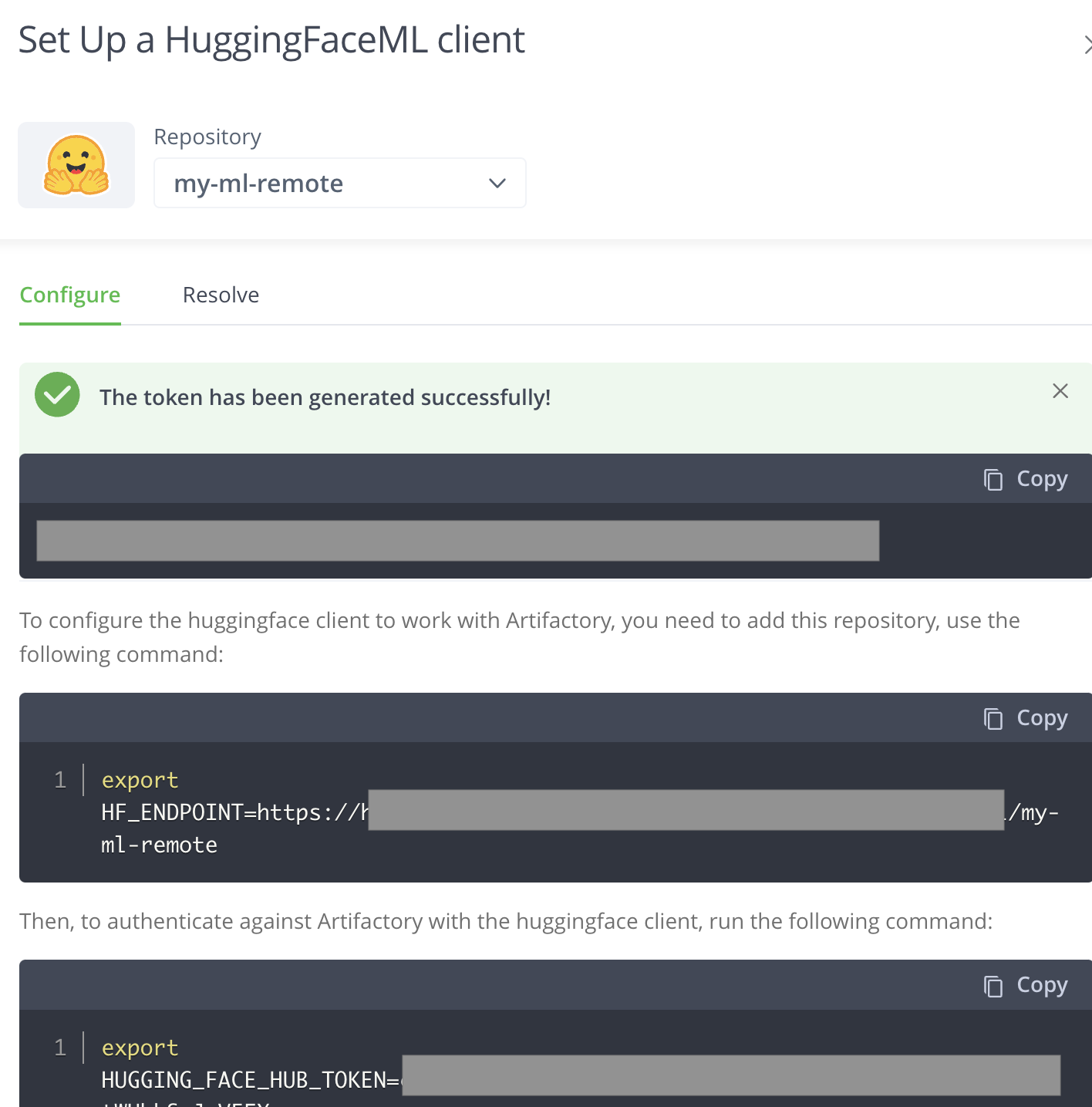Click line number 1 in the endpoint snippet

tap(60, 780)
